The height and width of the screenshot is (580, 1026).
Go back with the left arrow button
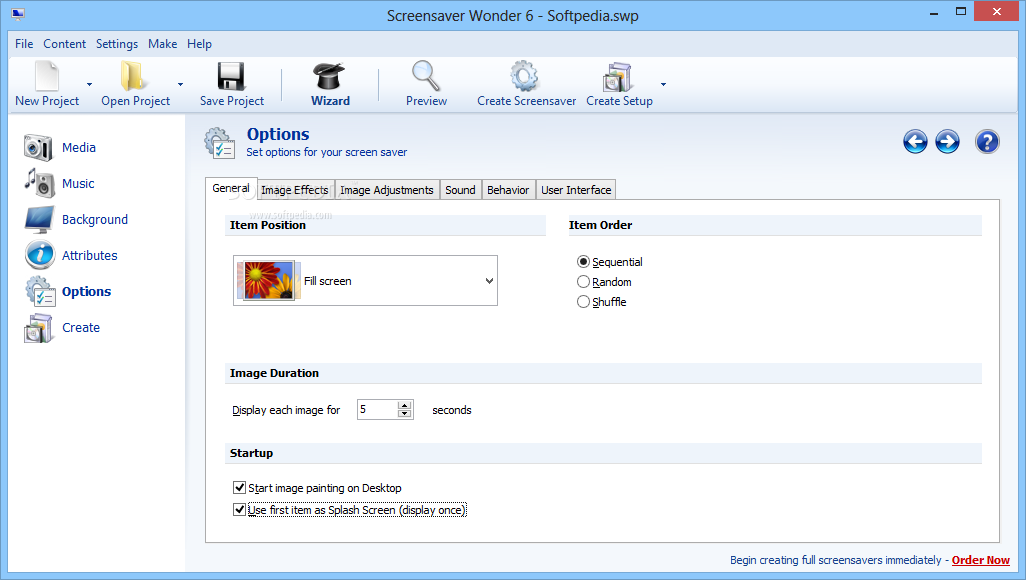pyautogui.click(x=915, y=141)
